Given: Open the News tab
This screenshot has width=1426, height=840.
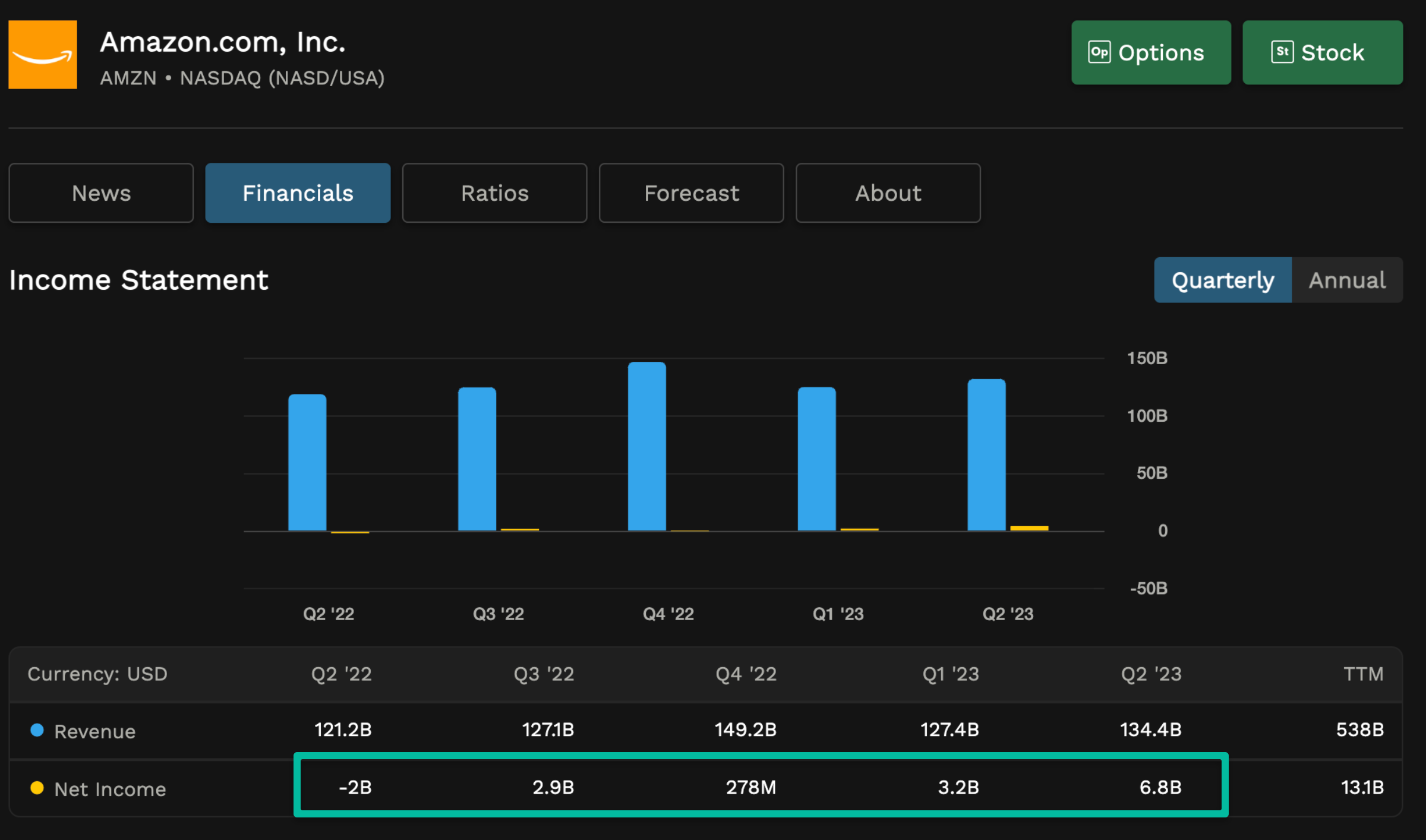Looking at the screenshot, I should tap(100, 192).
